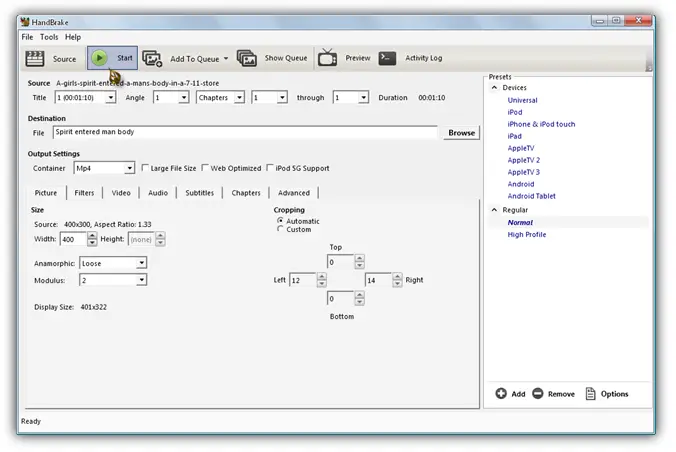Open the Help menu
Image resolution: width=676 pixels, height=452 pixels.
pos(73,37)
